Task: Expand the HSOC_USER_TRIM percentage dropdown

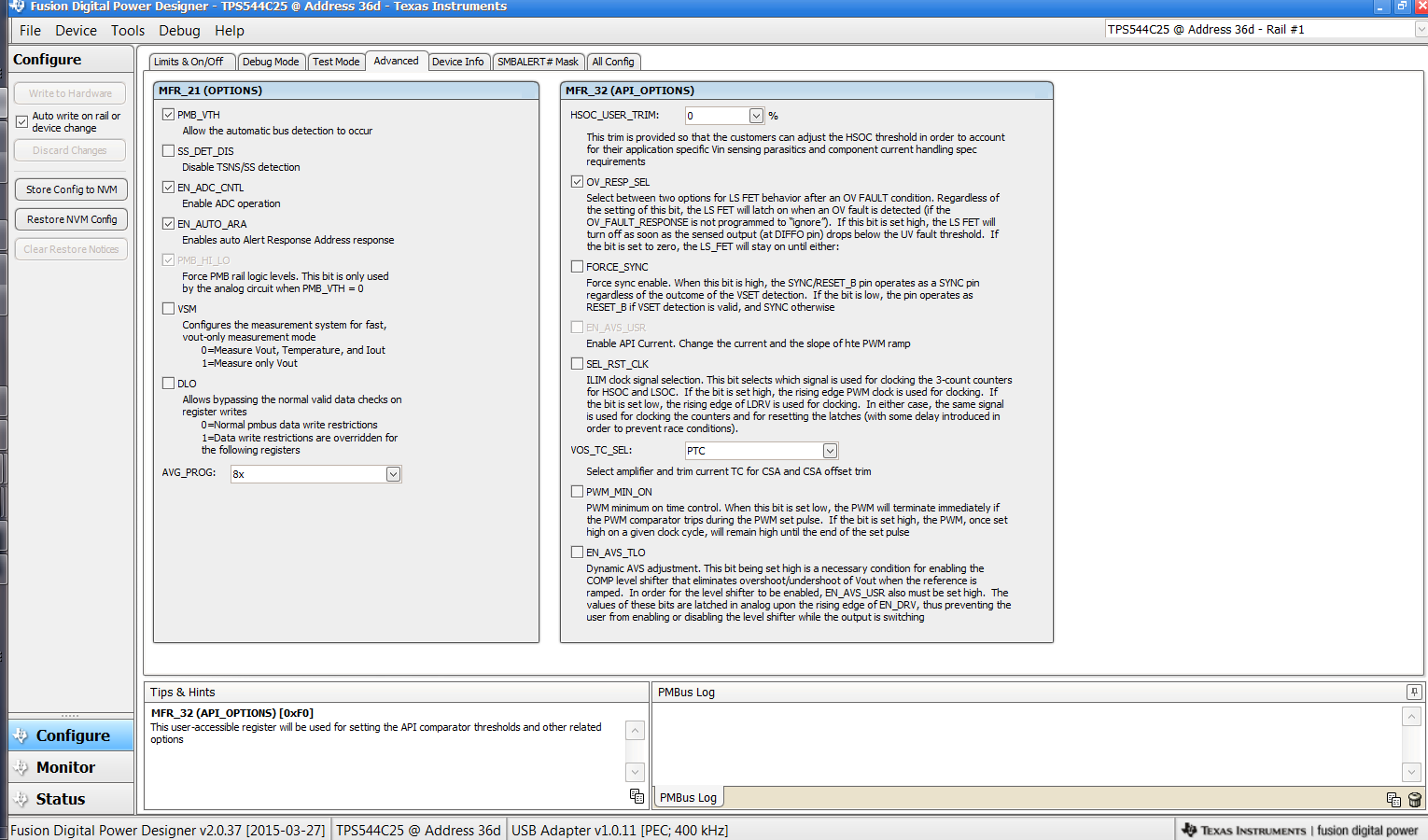Action: [756, 115]
